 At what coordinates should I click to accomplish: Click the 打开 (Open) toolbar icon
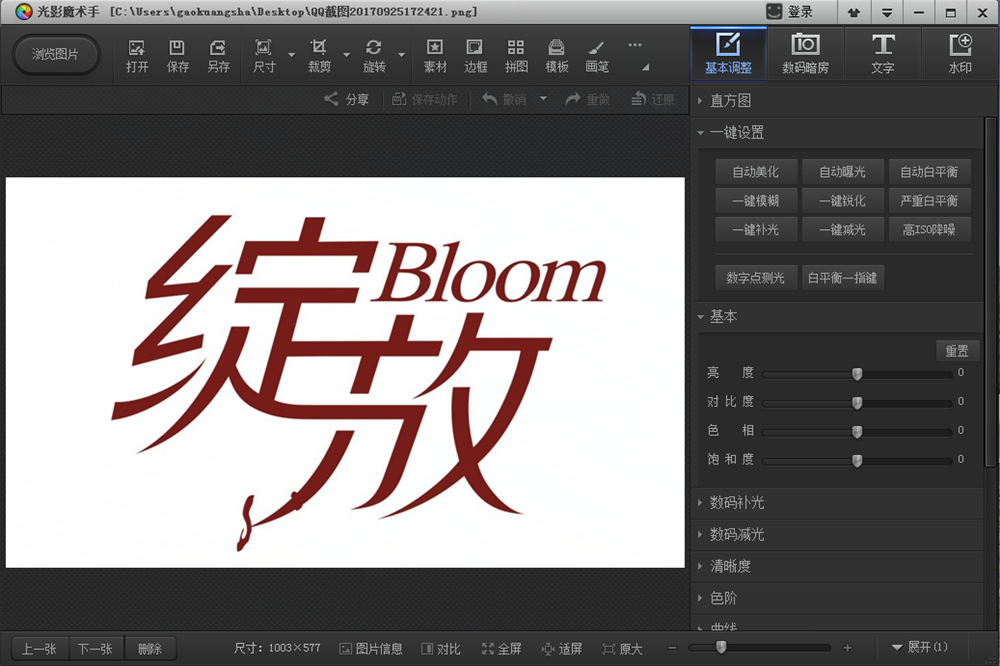pyautogui.click(x=136, y=56)
